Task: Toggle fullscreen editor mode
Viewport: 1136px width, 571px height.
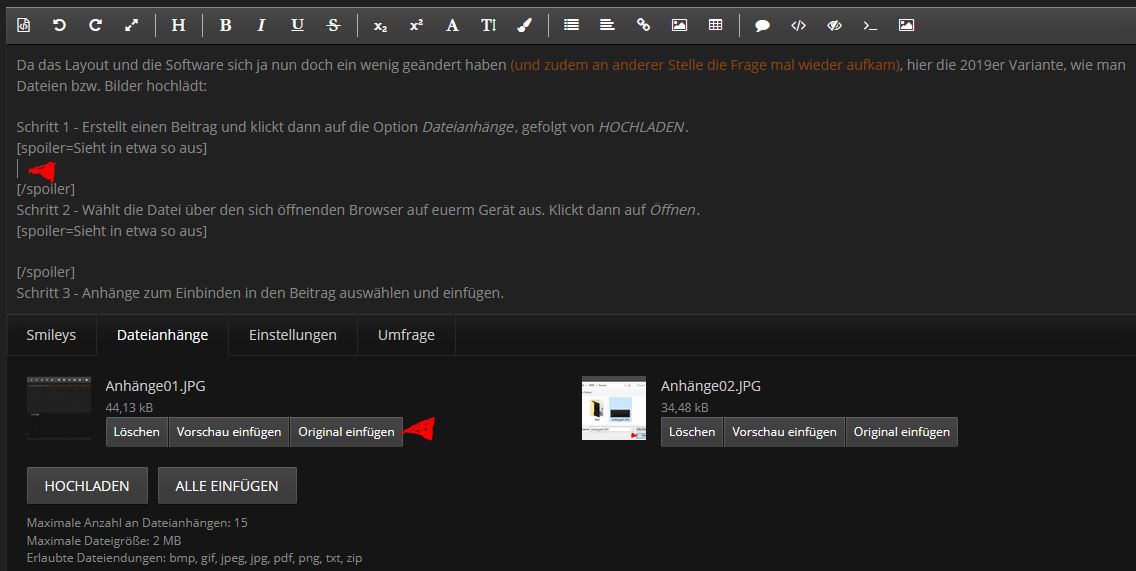Action: point(132,25)
